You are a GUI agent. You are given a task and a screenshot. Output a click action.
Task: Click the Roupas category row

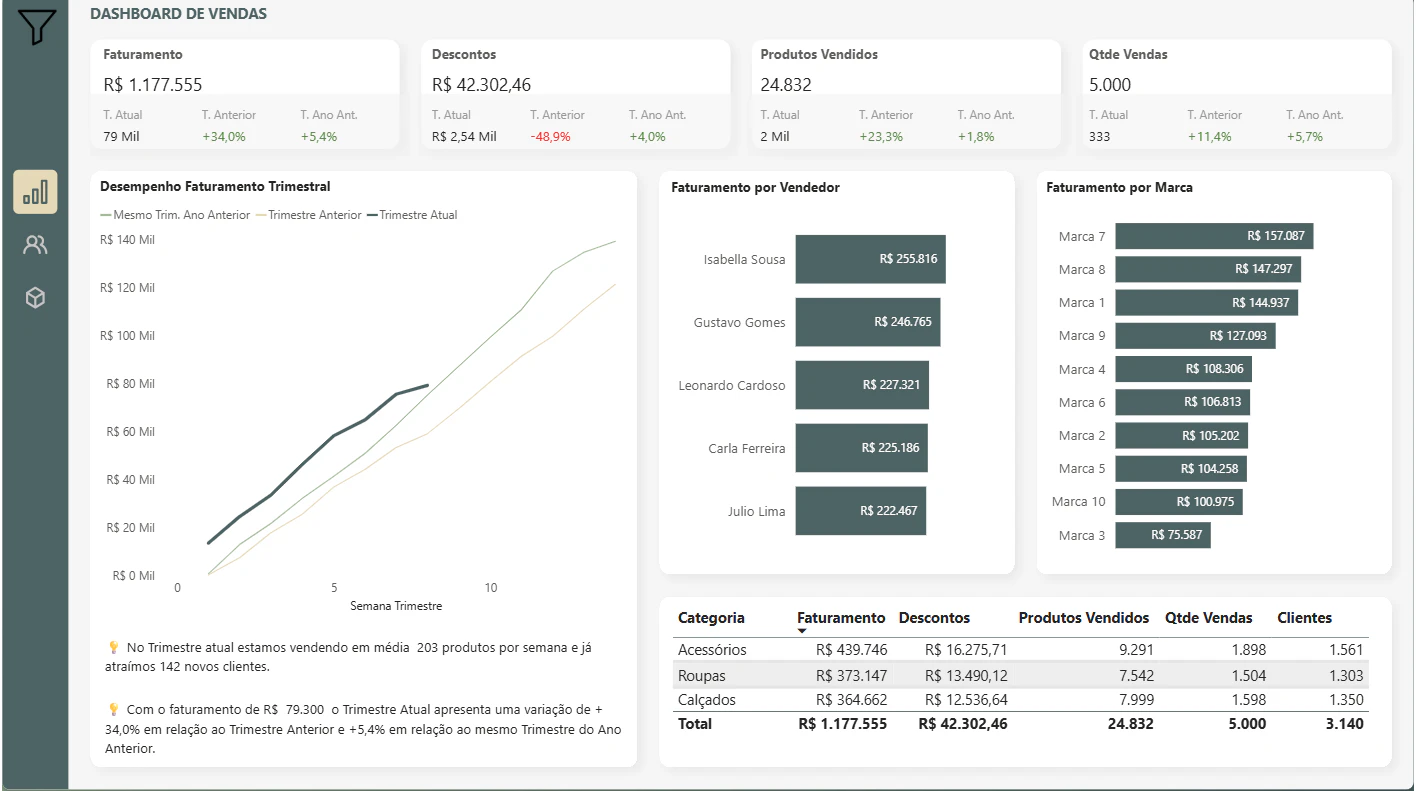tap(1023, 675)
